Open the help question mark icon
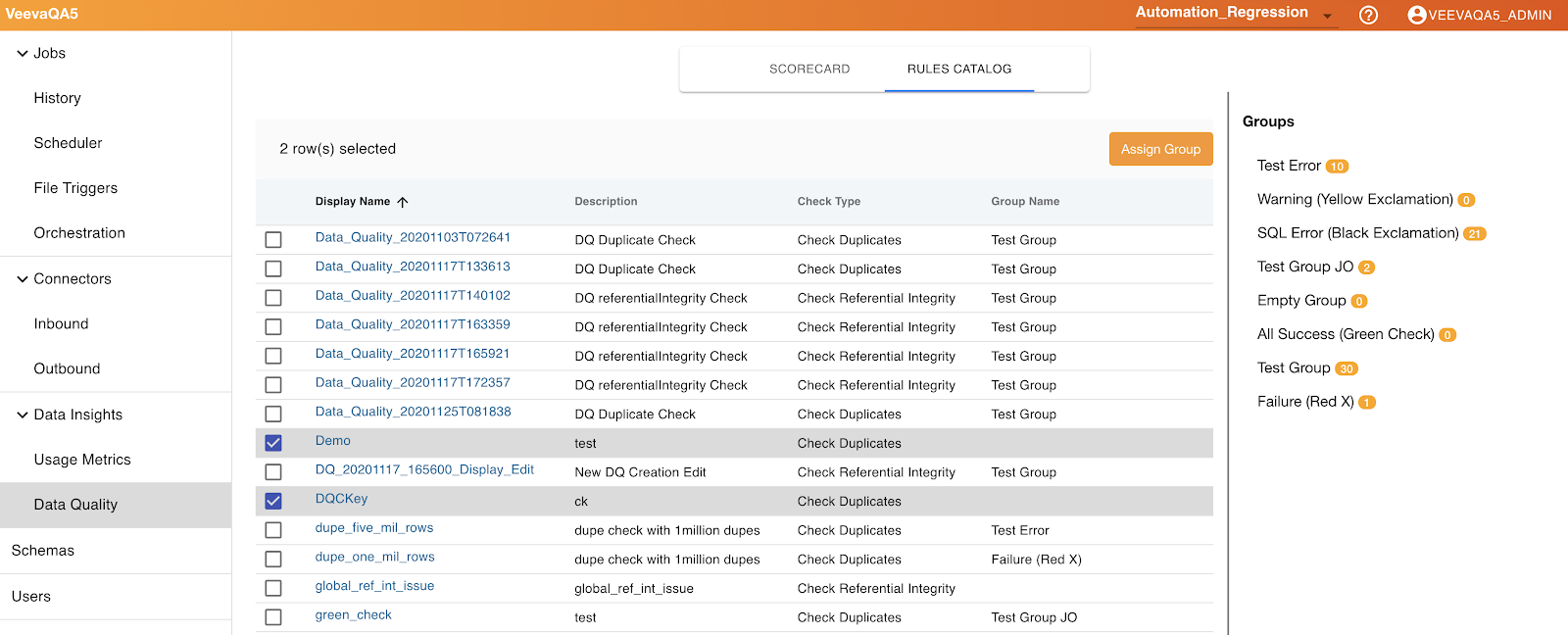This screenshot has width=1568, height=635. pos(1368,15)
